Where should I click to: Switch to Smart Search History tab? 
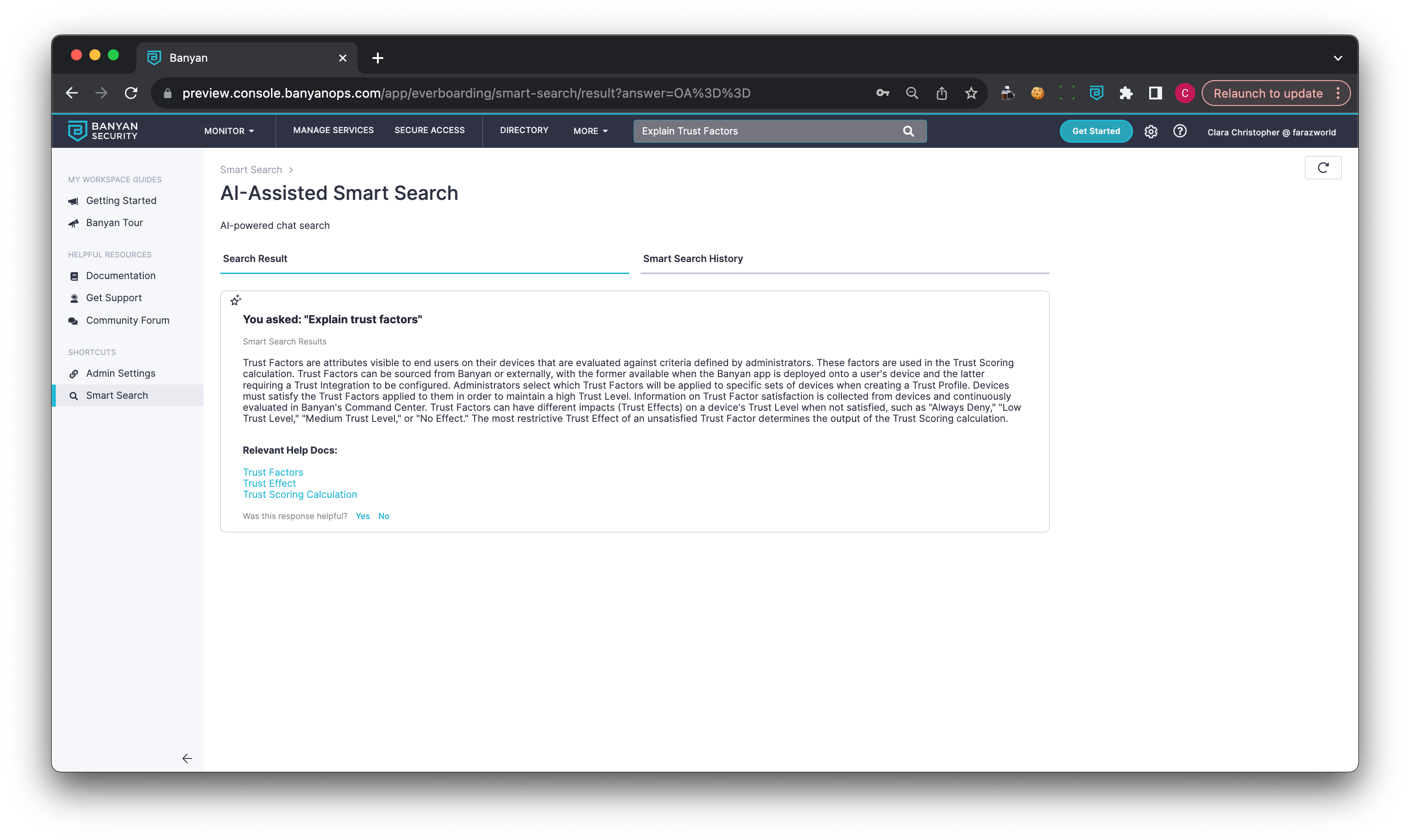[693, 259]
